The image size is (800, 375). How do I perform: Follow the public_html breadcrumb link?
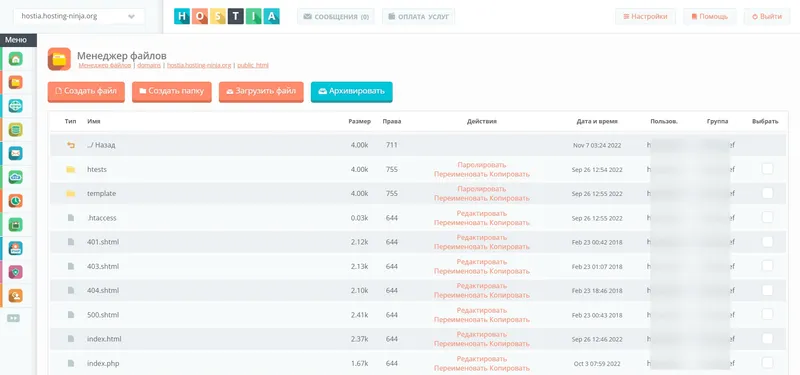[x=252, y=65]
